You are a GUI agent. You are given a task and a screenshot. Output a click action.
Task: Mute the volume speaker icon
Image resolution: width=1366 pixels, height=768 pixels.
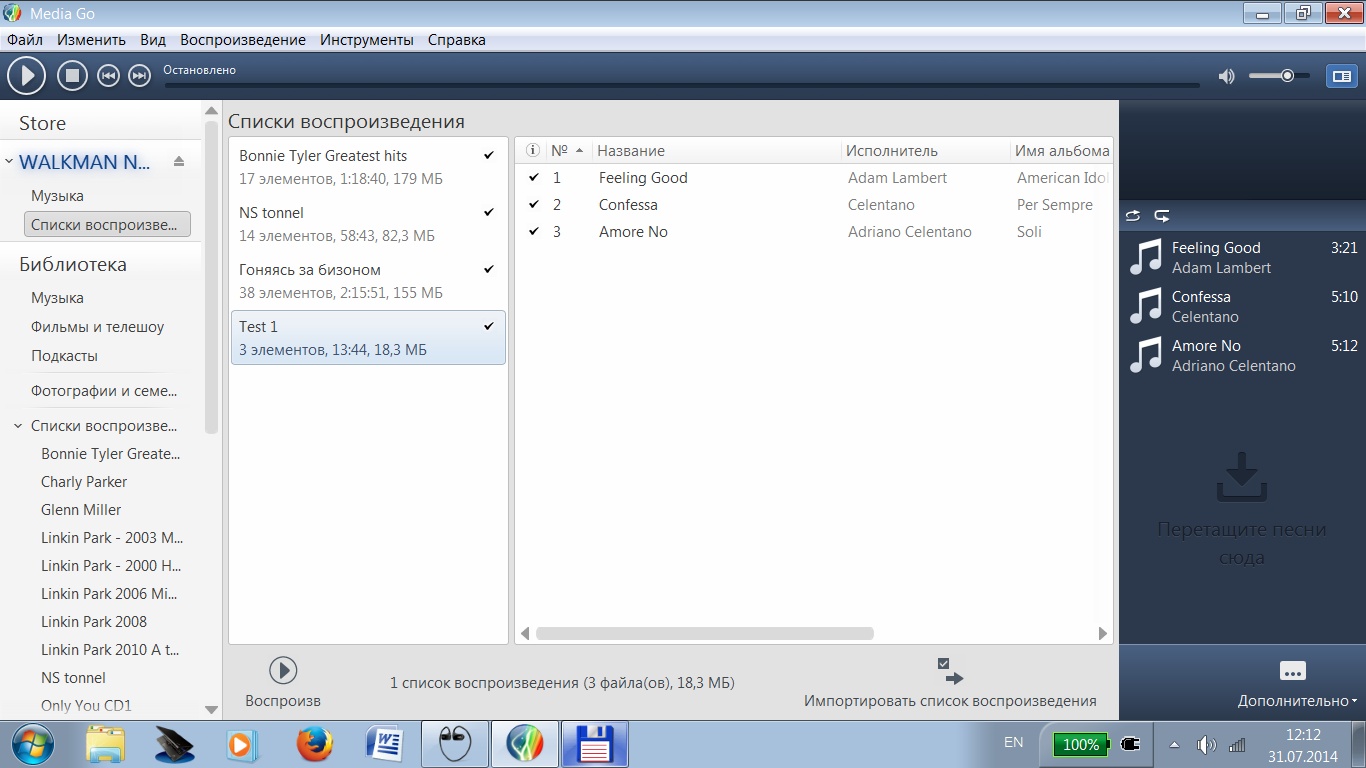pos(1226,76)
